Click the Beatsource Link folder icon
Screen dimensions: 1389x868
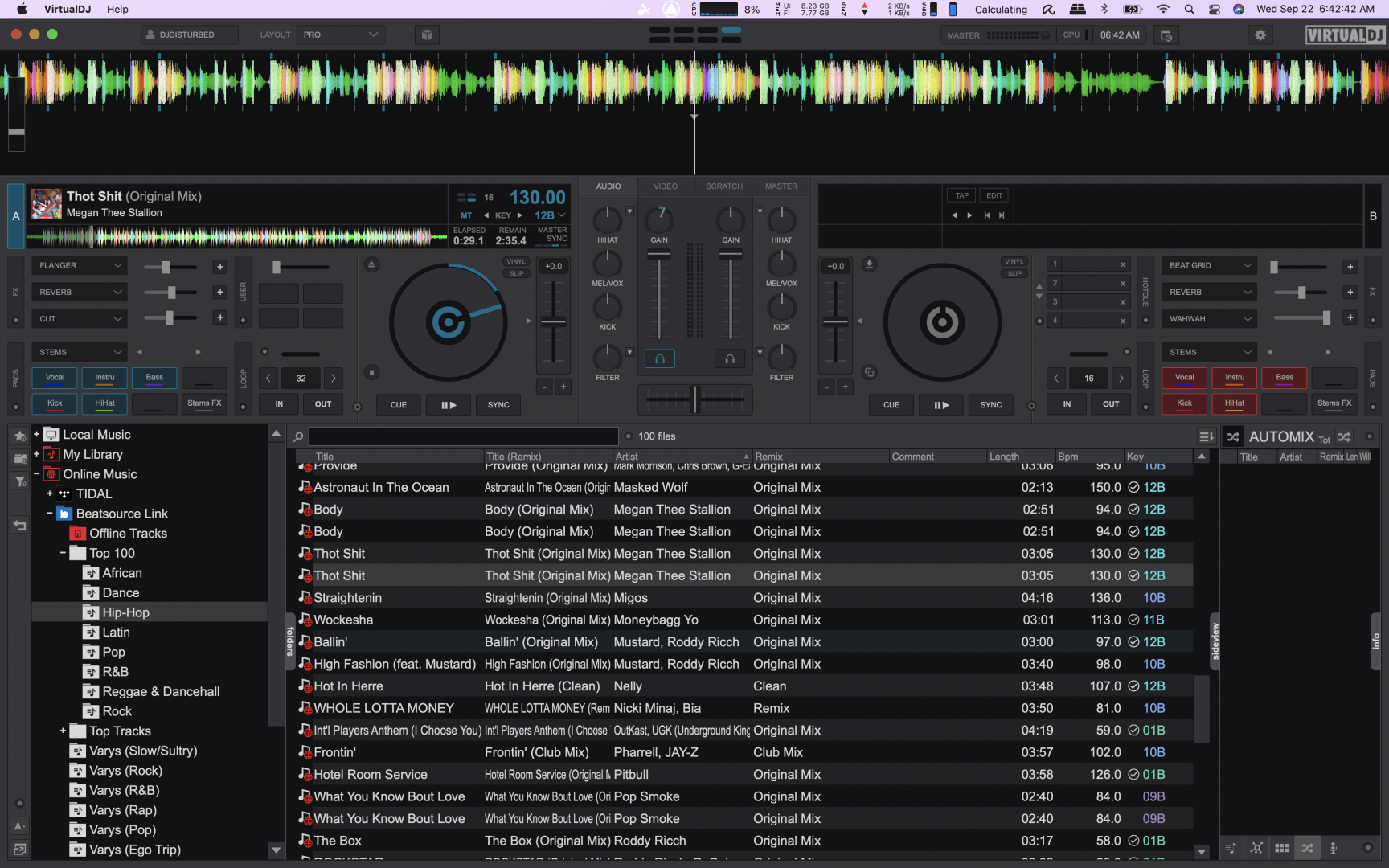point(64,514)
